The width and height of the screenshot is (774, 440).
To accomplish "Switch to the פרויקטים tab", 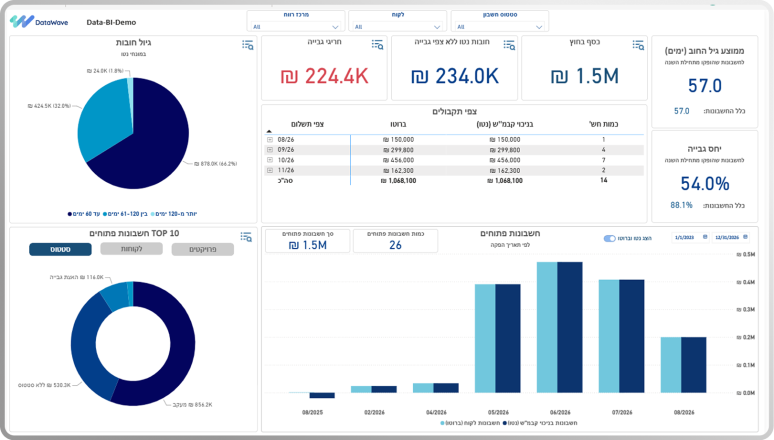I will coord(202,249).
